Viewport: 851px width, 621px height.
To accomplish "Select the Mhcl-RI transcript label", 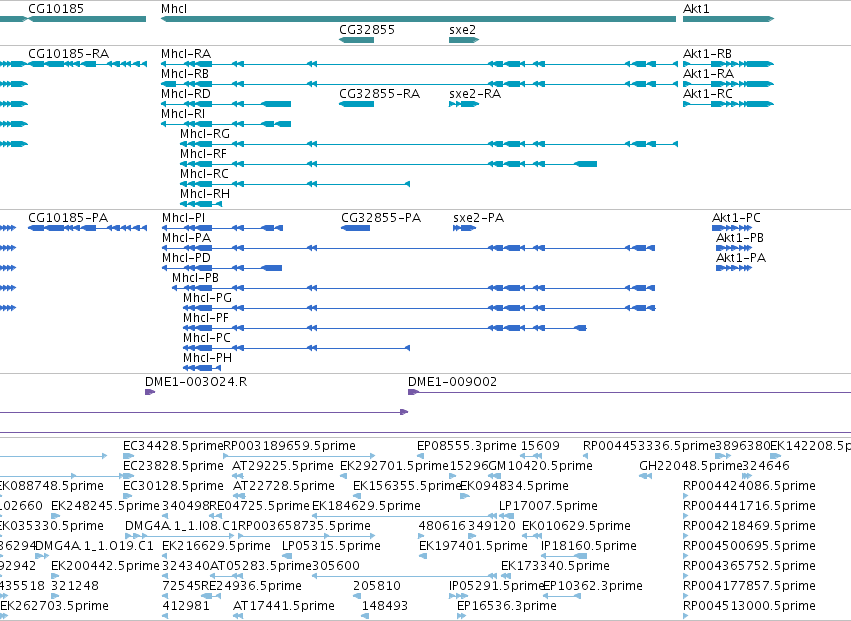I will click(x=183, y=114).
